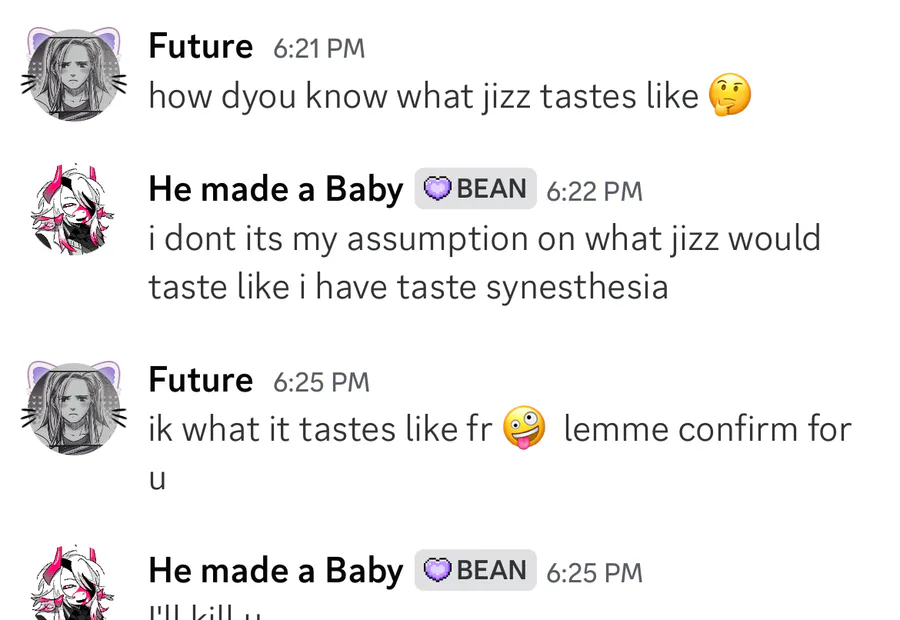Click the BEAN server tag at 6:22 PM
The image size is (900, 620).
(x=476, y=189)
